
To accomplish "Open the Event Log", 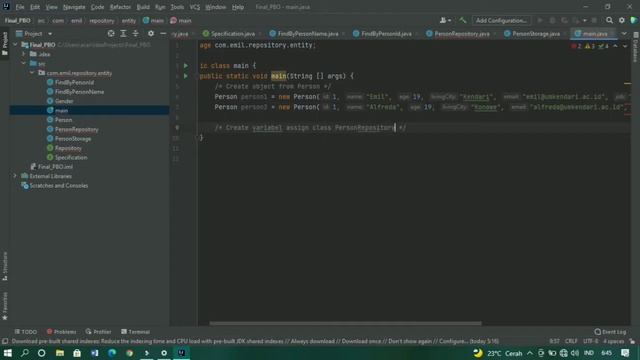I will [x=610, y=331].
